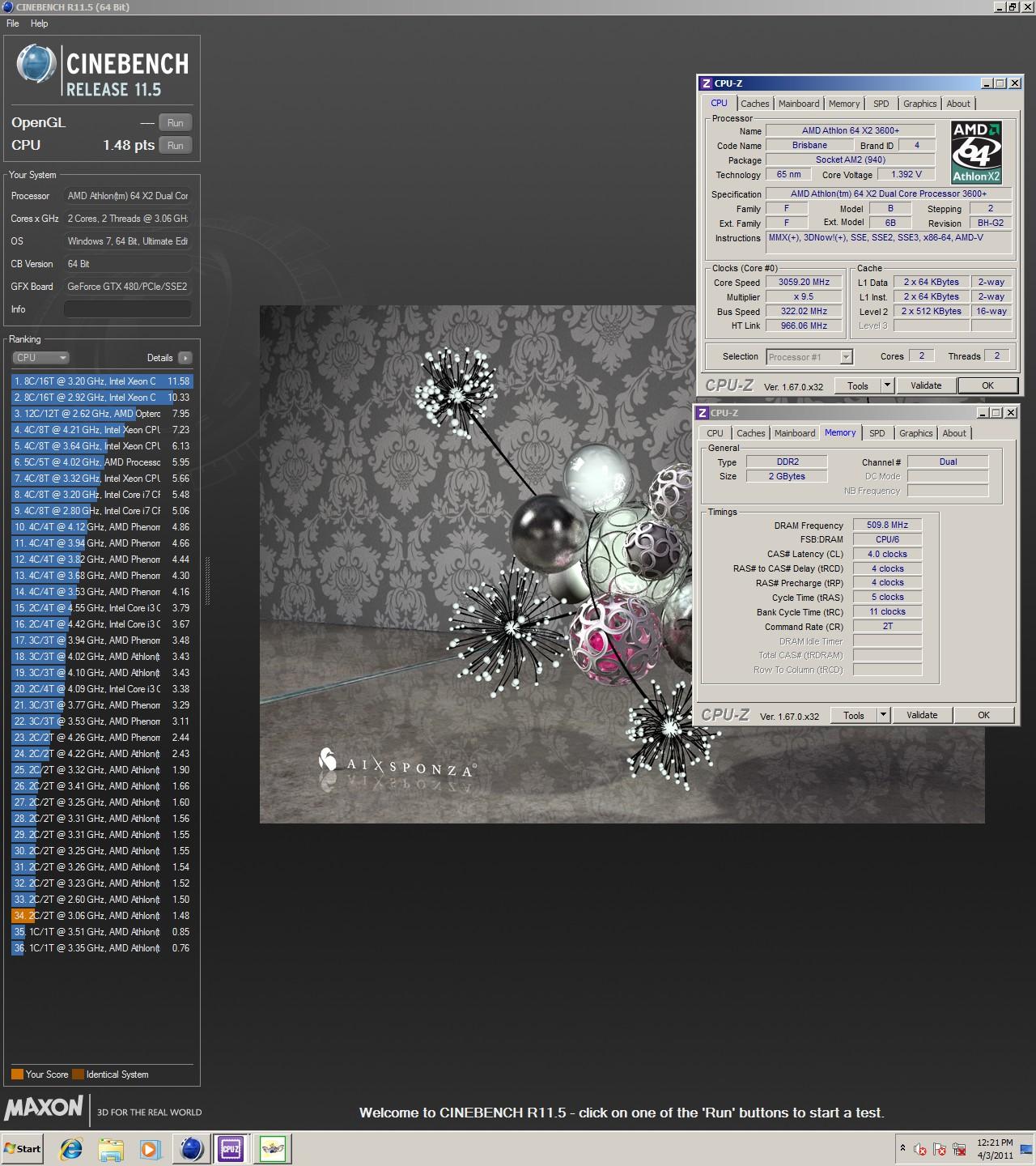Open the File menu in Cinebench
1036x1166 pixels.
13,23
